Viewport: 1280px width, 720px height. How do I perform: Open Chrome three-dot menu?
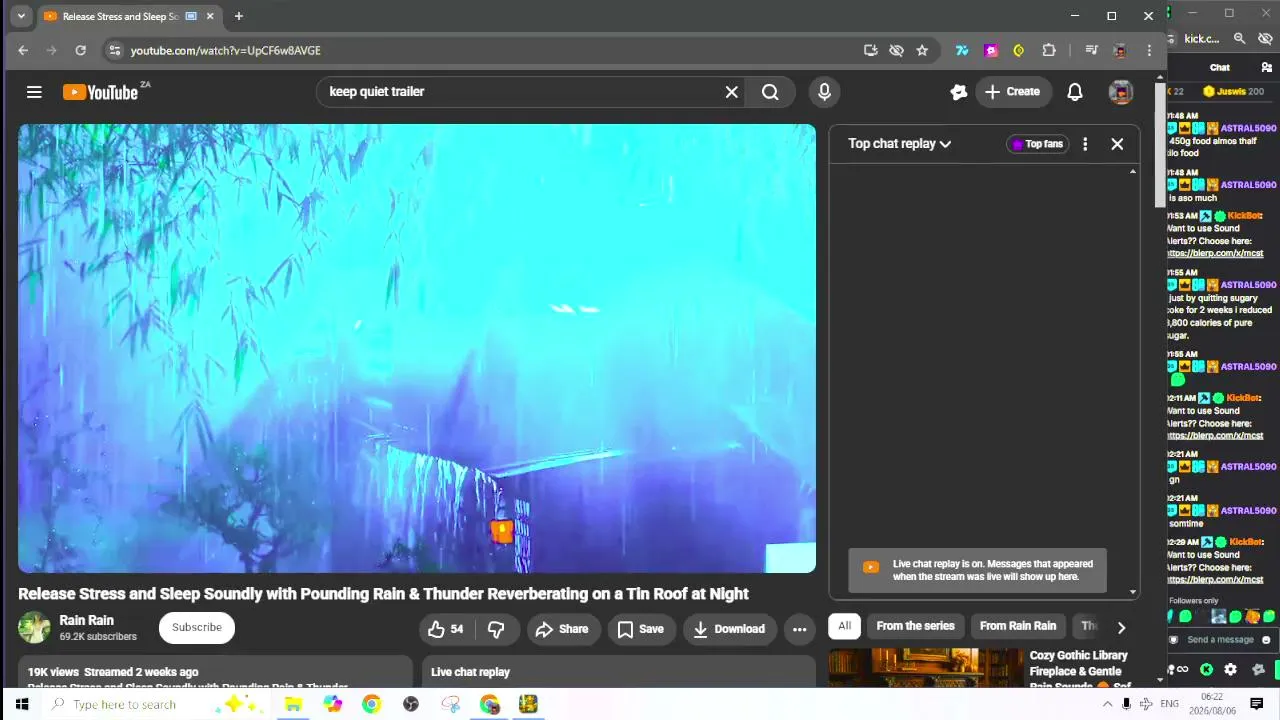(x=1149, y=50)
